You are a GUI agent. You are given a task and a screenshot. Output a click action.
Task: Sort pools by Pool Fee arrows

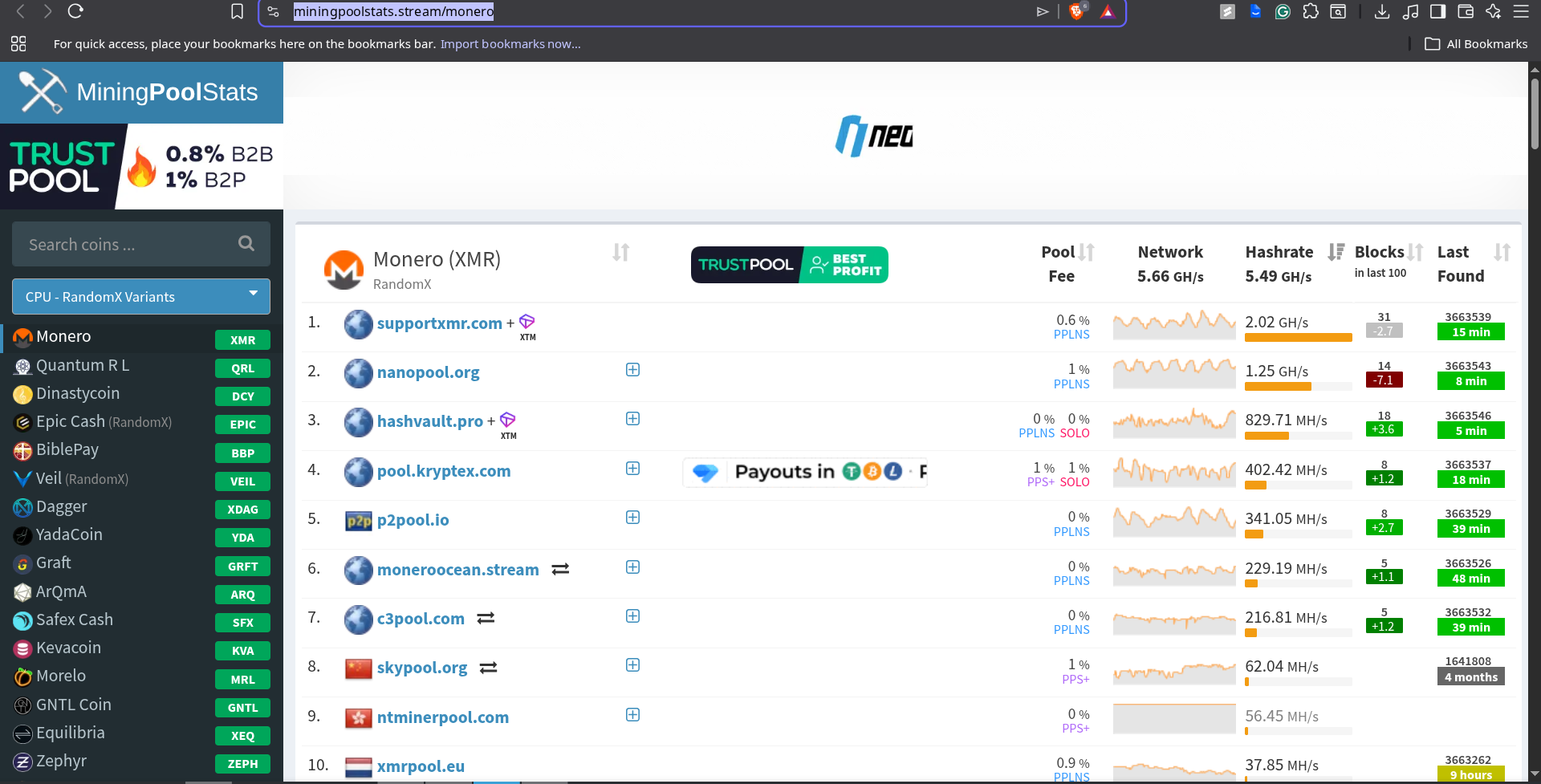[x=1087, y=252]
